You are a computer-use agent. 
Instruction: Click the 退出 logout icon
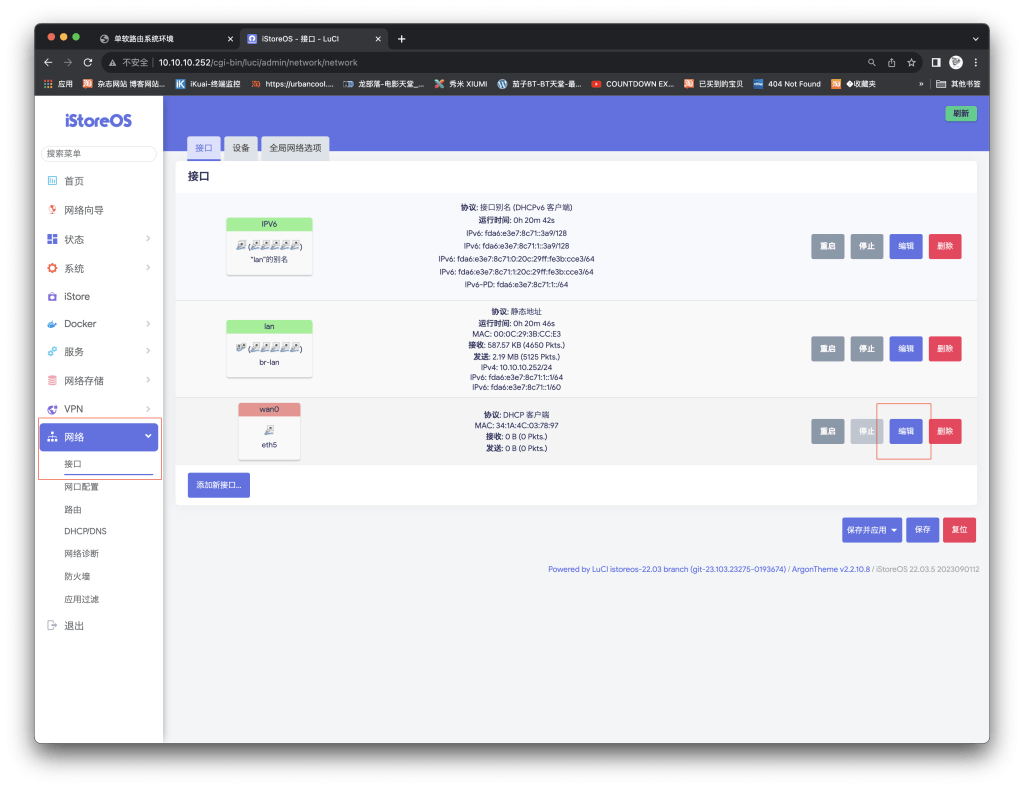(52, 626)
